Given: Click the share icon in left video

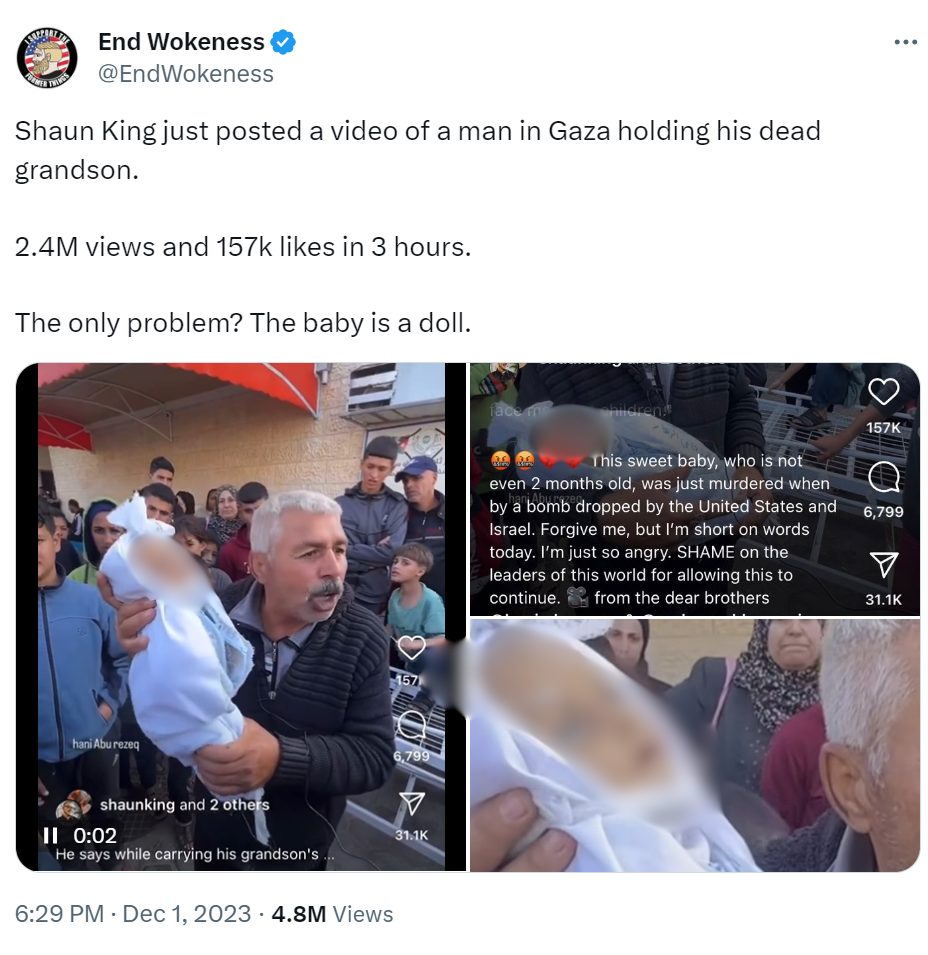Looking at the screenshot, I should click(x=412, y=803).
